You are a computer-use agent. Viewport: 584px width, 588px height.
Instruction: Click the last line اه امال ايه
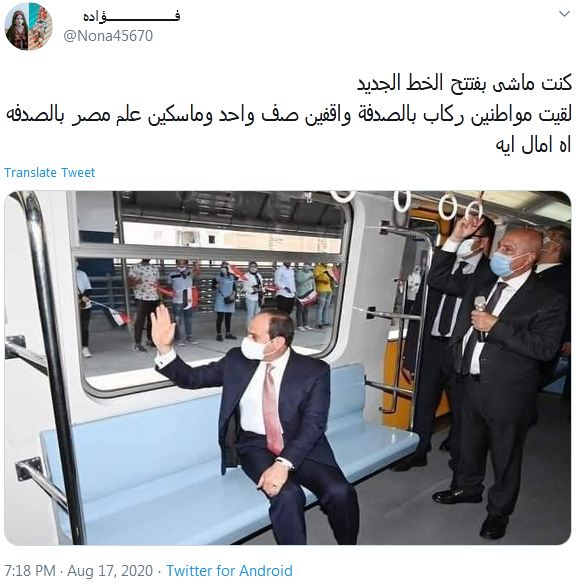[x=533, y=145]
